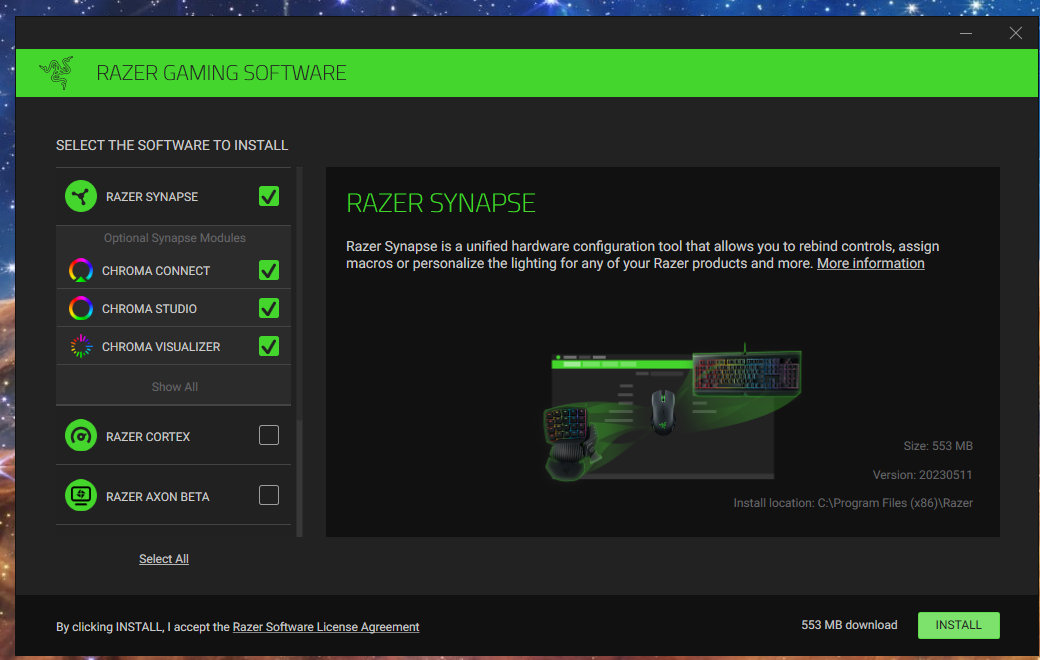Select the CHROMA CONNECT label

coord(156,271)
